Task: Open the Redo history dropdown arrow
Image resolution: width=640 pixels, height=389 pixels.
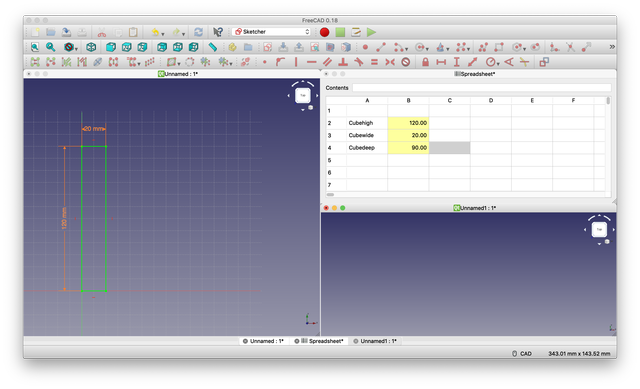Action: (x=183, y=34)
